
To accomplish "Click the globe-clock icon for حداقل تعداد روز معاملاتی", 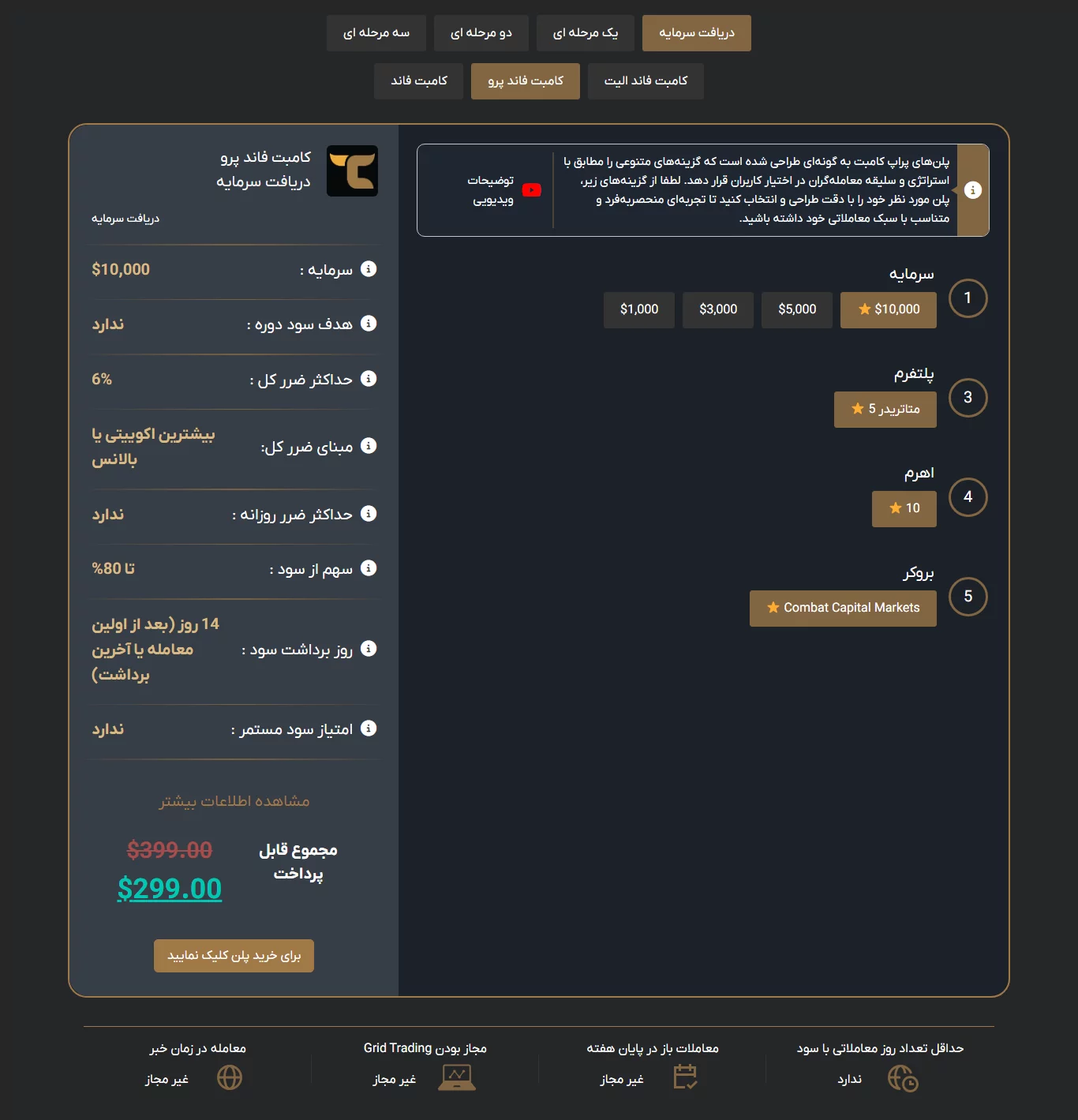I will coord(903,1078).
